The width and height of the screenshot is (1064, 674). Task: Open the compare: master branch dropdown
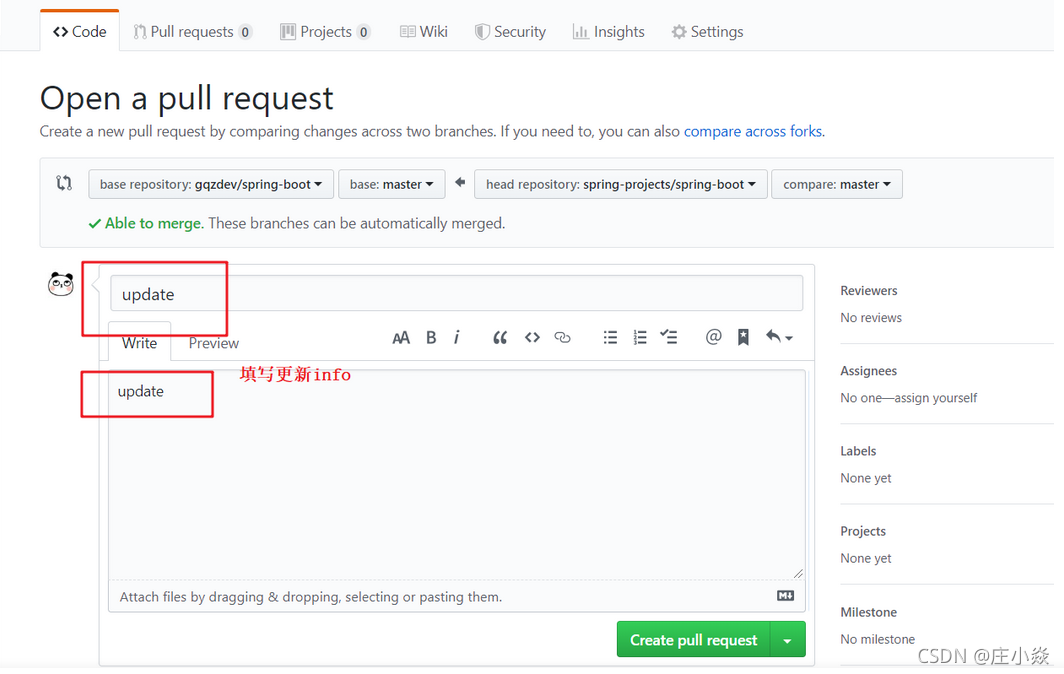tap(837, 184)
